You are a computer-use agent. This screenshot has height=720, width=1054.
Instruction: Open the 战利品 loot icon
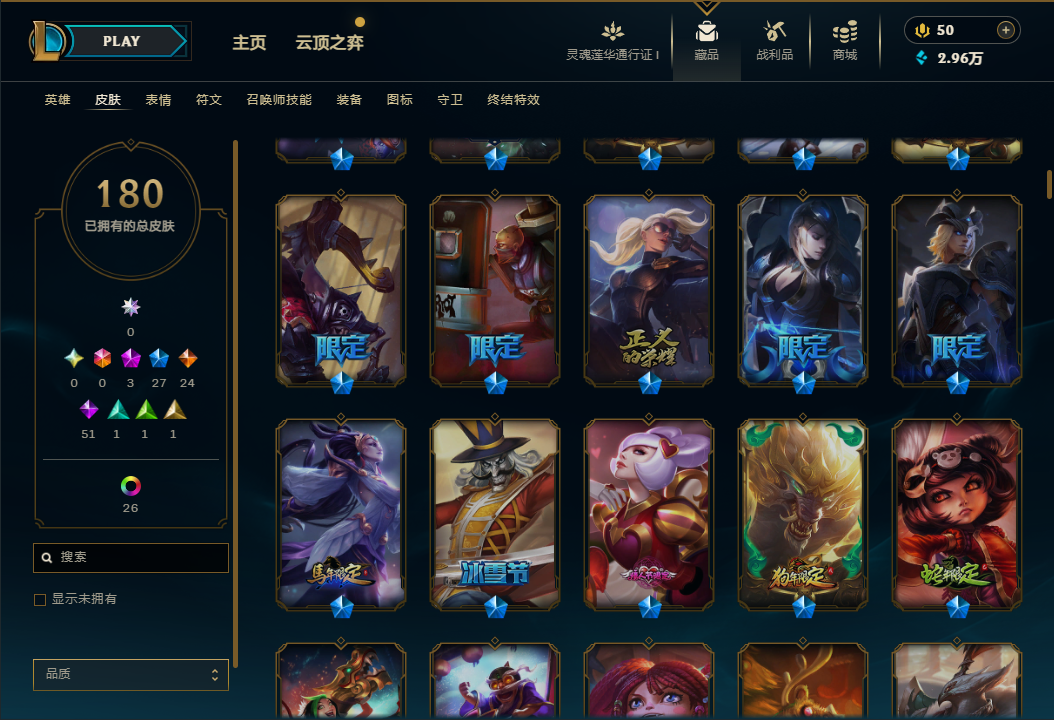(774, 31)
